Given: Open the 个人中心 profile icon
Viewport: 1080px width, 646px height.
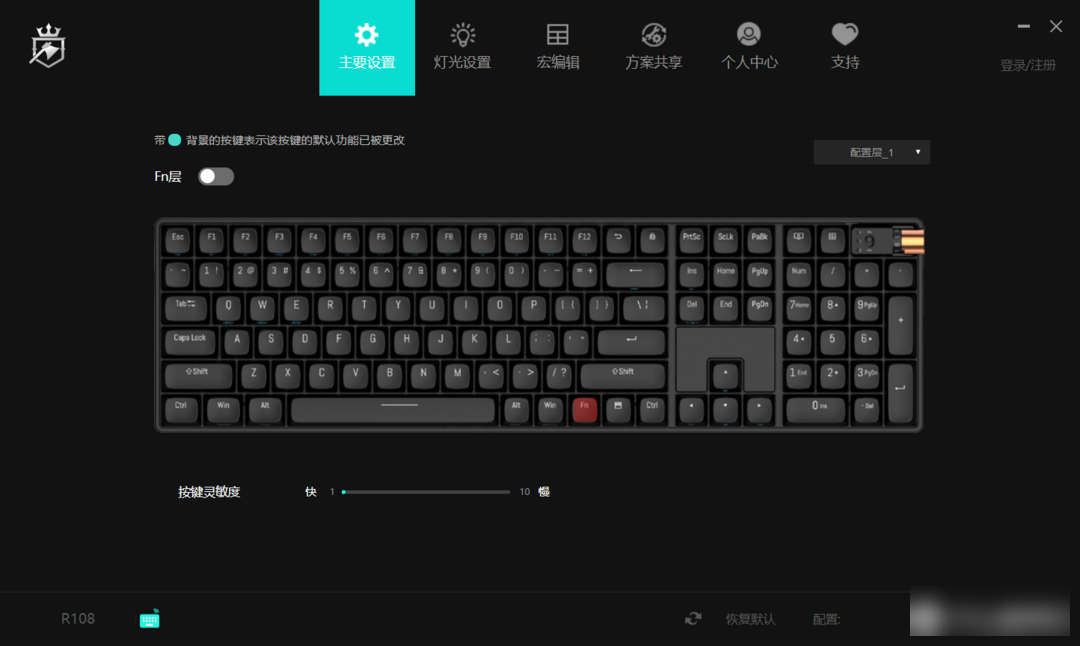Looking at the screenshot, I should point(749,34).
